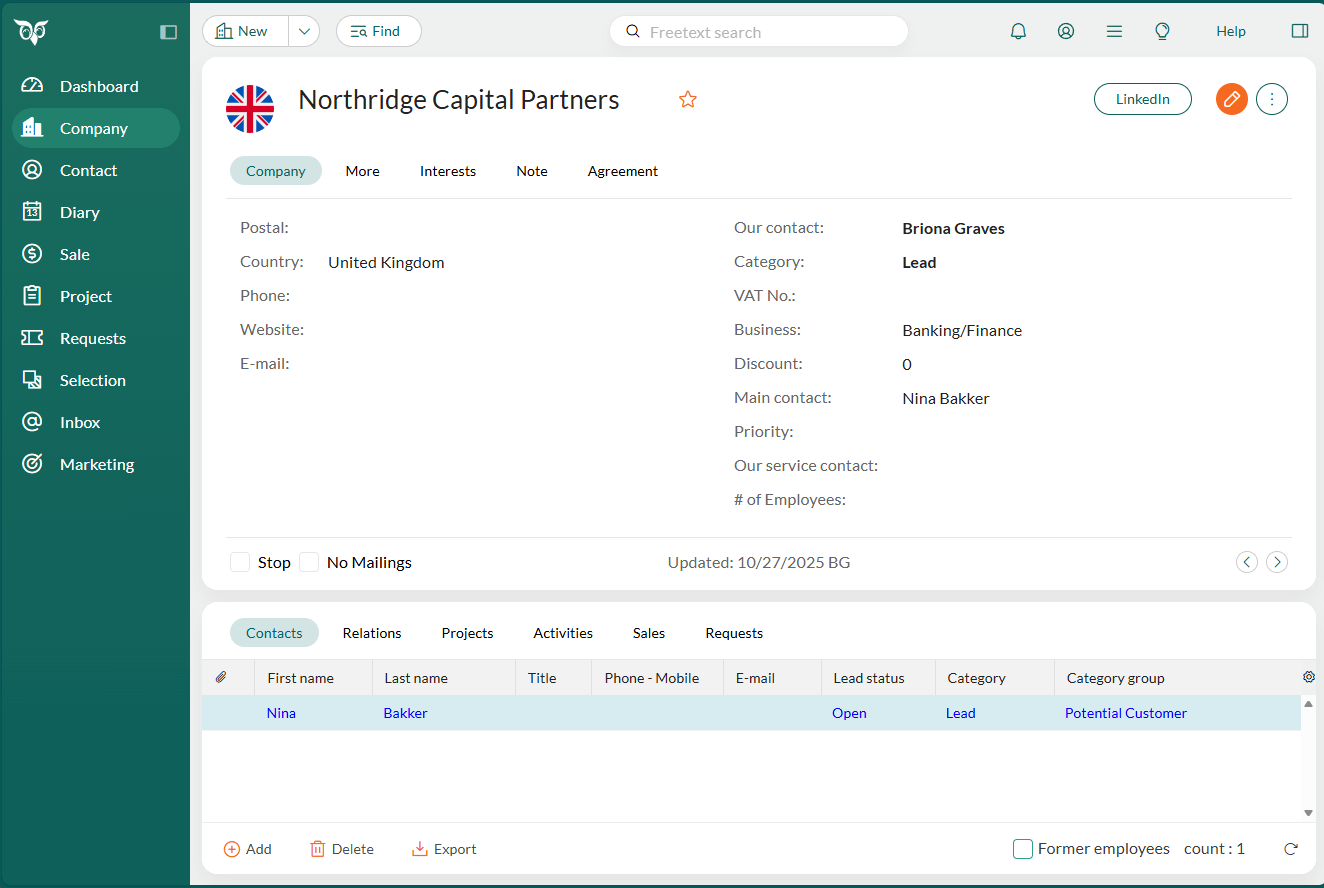The height and width of the screenshot is (888, 1324).
Task: Edit the company using the orange pencil icon
Action: (x=1231, y=99)
